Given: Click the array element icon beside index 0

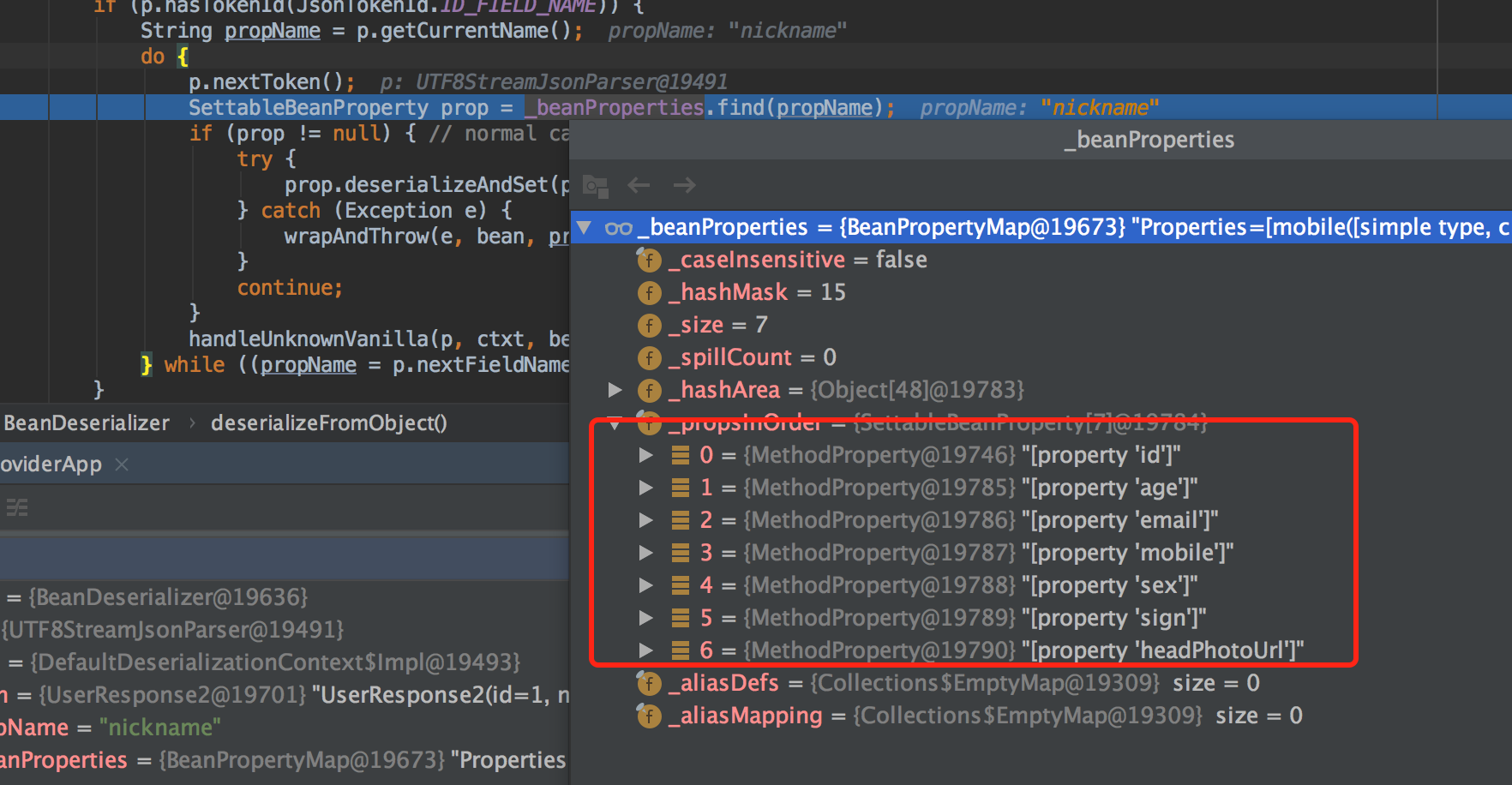Looking at the screenshot, I should pyautogui.click(x=681, y=455).
